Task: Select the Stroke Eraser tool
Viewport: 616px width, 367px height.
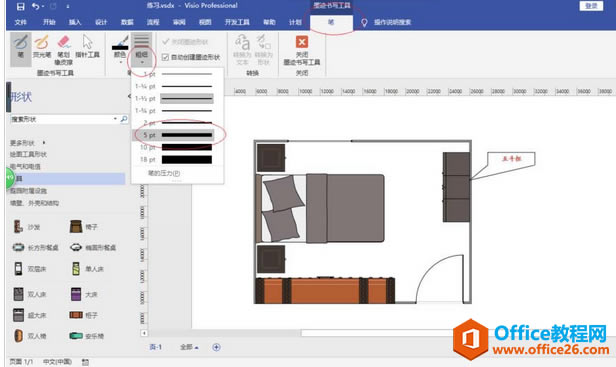Action: (x=64, y=50)
